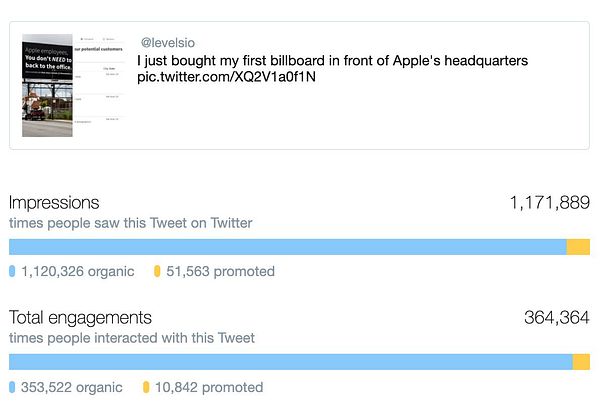600x406 pixels.
Task: Click the 1,171,889 impressions total
Action: pyautogui.click(x=549, y=203)
